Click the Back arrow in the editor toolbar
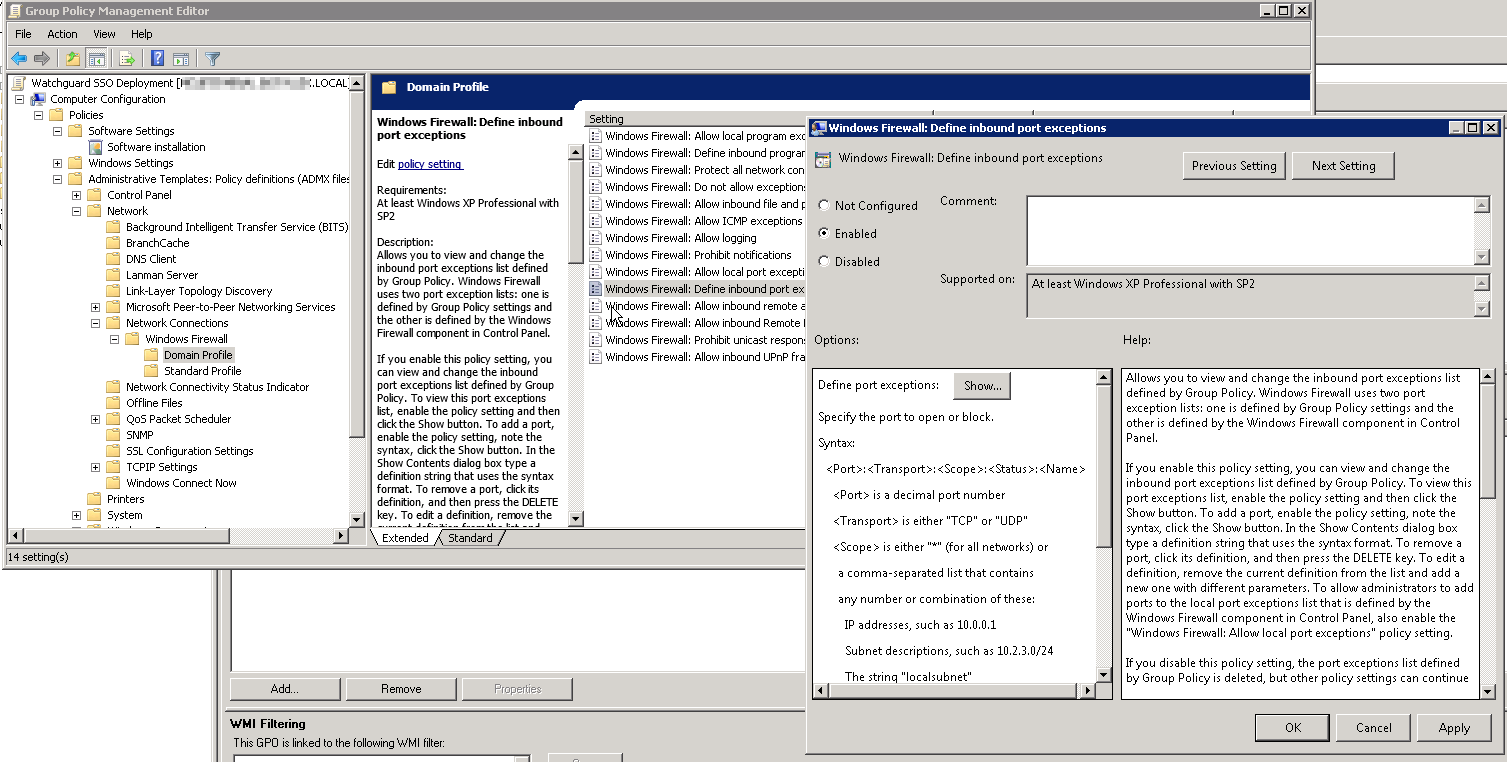Screen dimensions: 1507x762 tap(19, 59)
